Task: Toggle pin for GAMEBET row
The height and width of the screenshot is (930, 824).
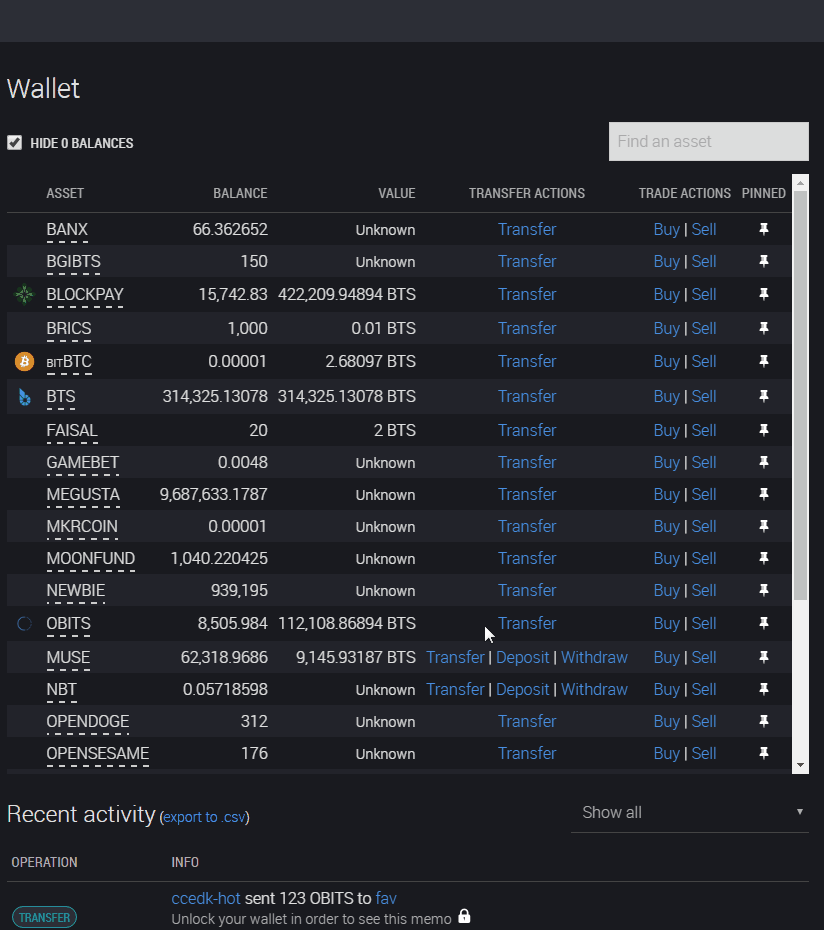Action: 764,462
